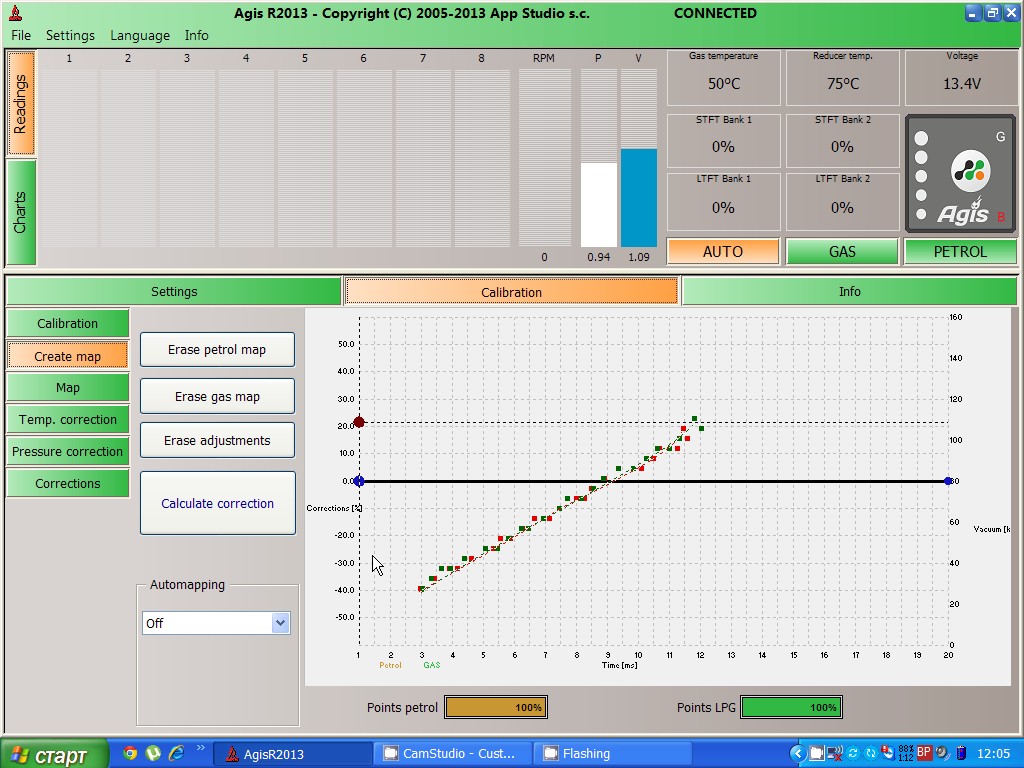Open the Settings tab panel
The image size is (1024, 768).
pyautogui.click(x=174, y=292)
